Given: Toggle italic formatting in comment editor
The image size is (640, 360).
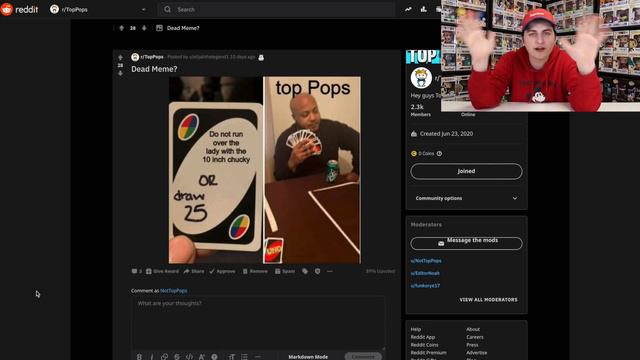Looking at the screenshot, I should [x=151, y=357].
